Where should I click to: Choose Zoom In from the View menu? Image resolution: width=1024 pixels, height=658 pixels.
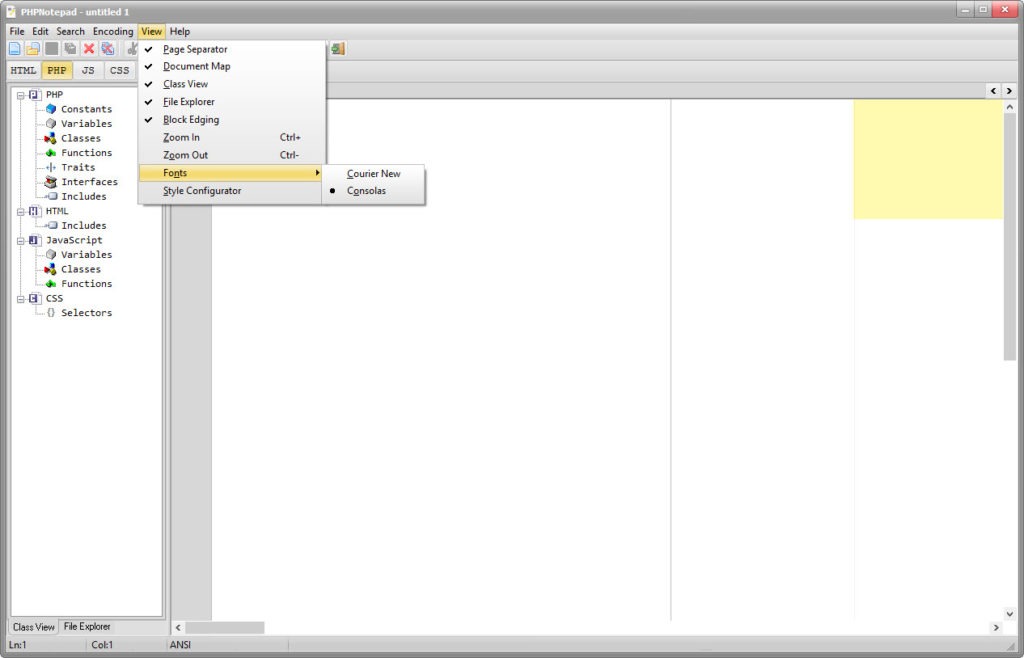tap(232, 138)
